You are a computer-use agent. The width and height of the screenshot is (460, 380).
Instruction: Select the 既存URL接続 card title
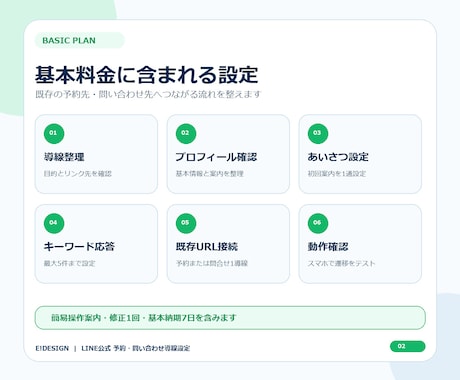(x=207, y=247)
